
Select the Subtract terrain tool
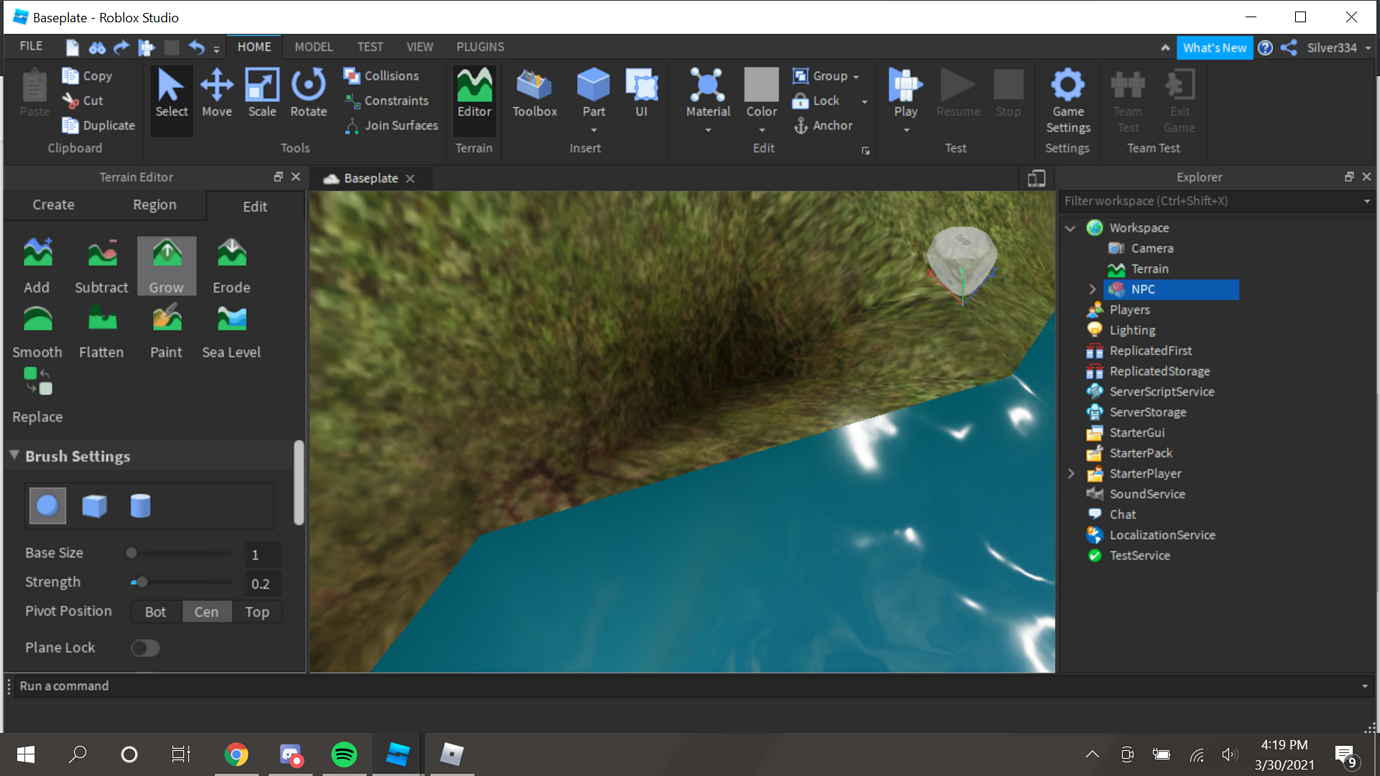click(101, 266)
